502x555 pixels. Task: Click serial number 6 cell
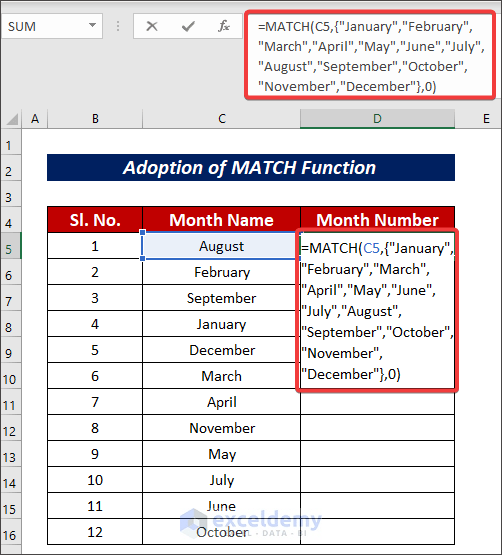coord(95,376)
